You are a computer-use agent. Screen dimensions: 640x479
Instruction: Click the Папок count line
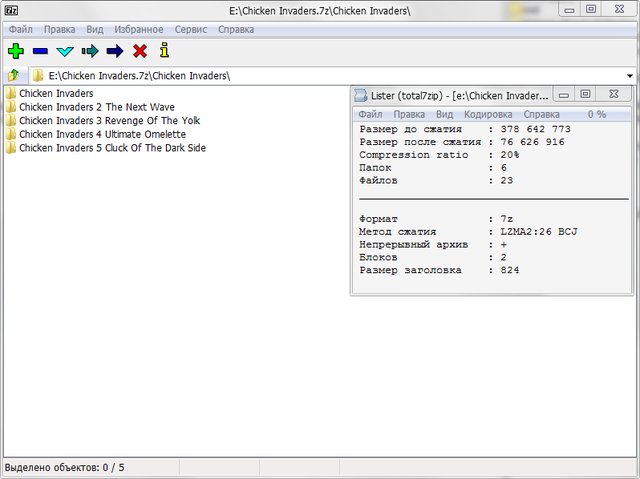433,167
